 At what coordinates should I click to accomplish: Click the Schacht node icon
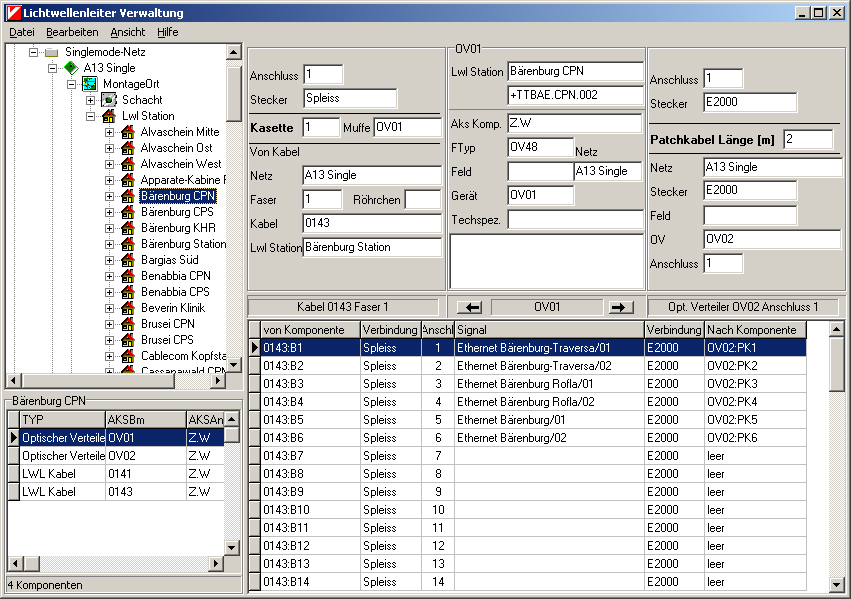(x=109, y=100)
